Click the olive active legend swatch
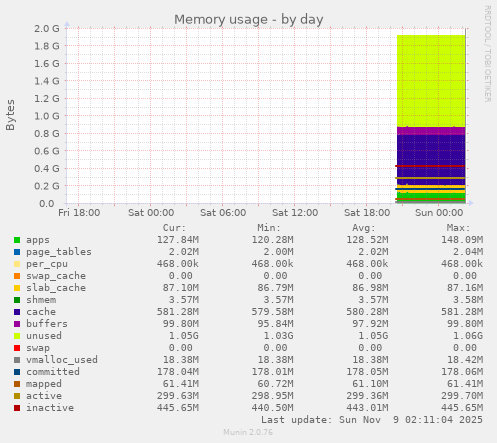The width and height of the screenshot is (497, 443). 17,396
